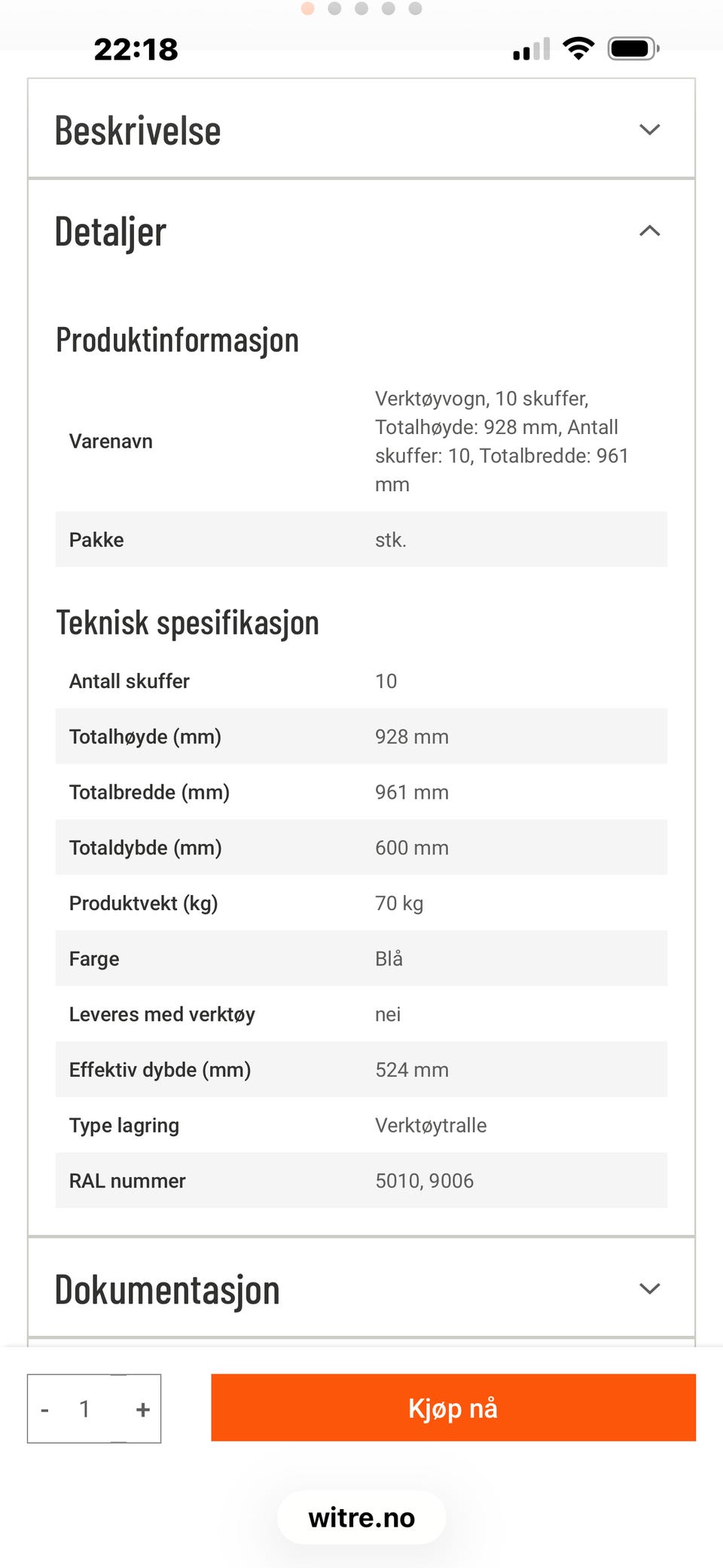The height and width of the screenshot is (1568, 723).
Task: Decrease quantity with the minus button
Action: tap(45, 1409)
